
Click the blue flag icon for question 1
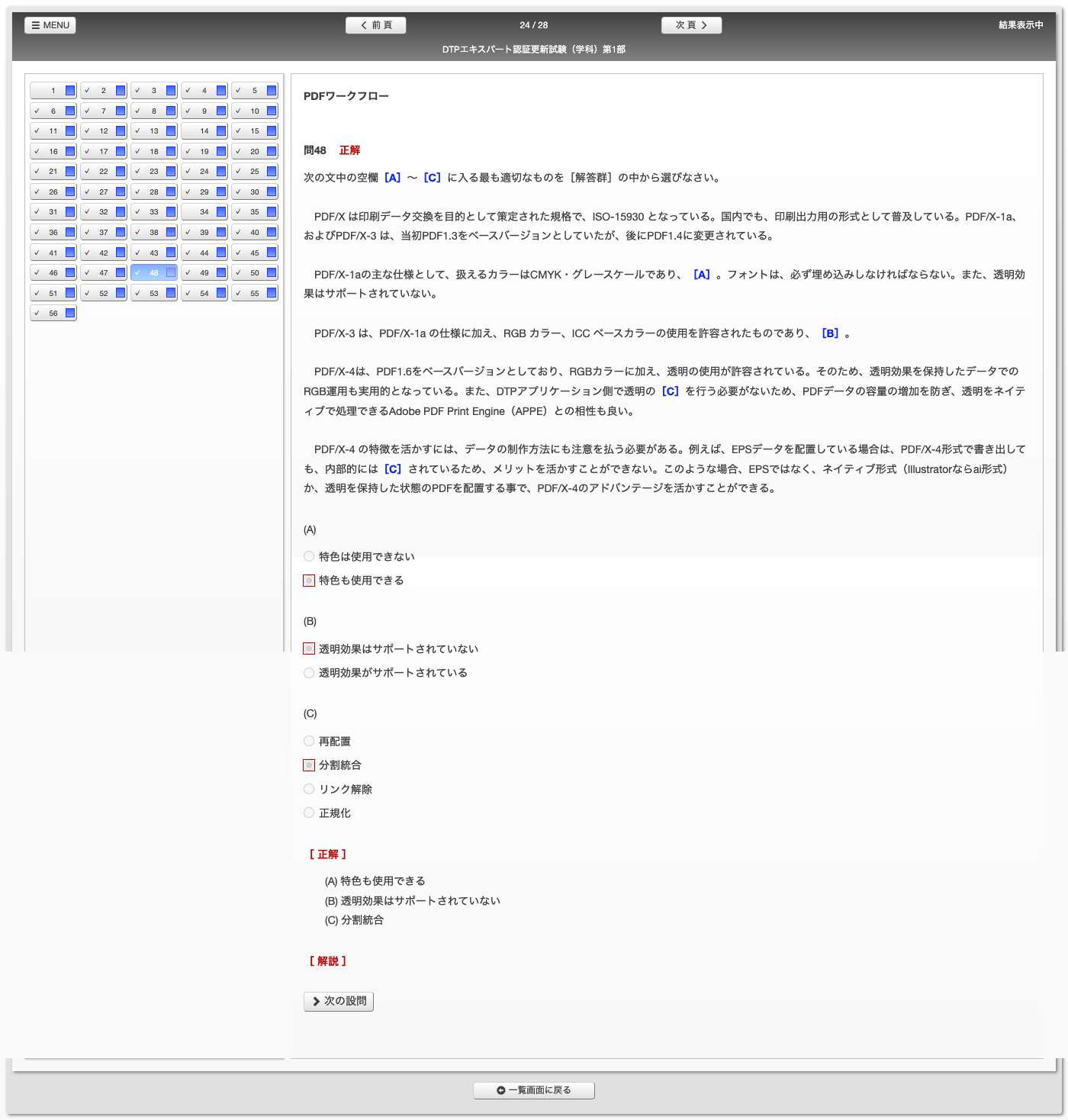pos(70,91)
